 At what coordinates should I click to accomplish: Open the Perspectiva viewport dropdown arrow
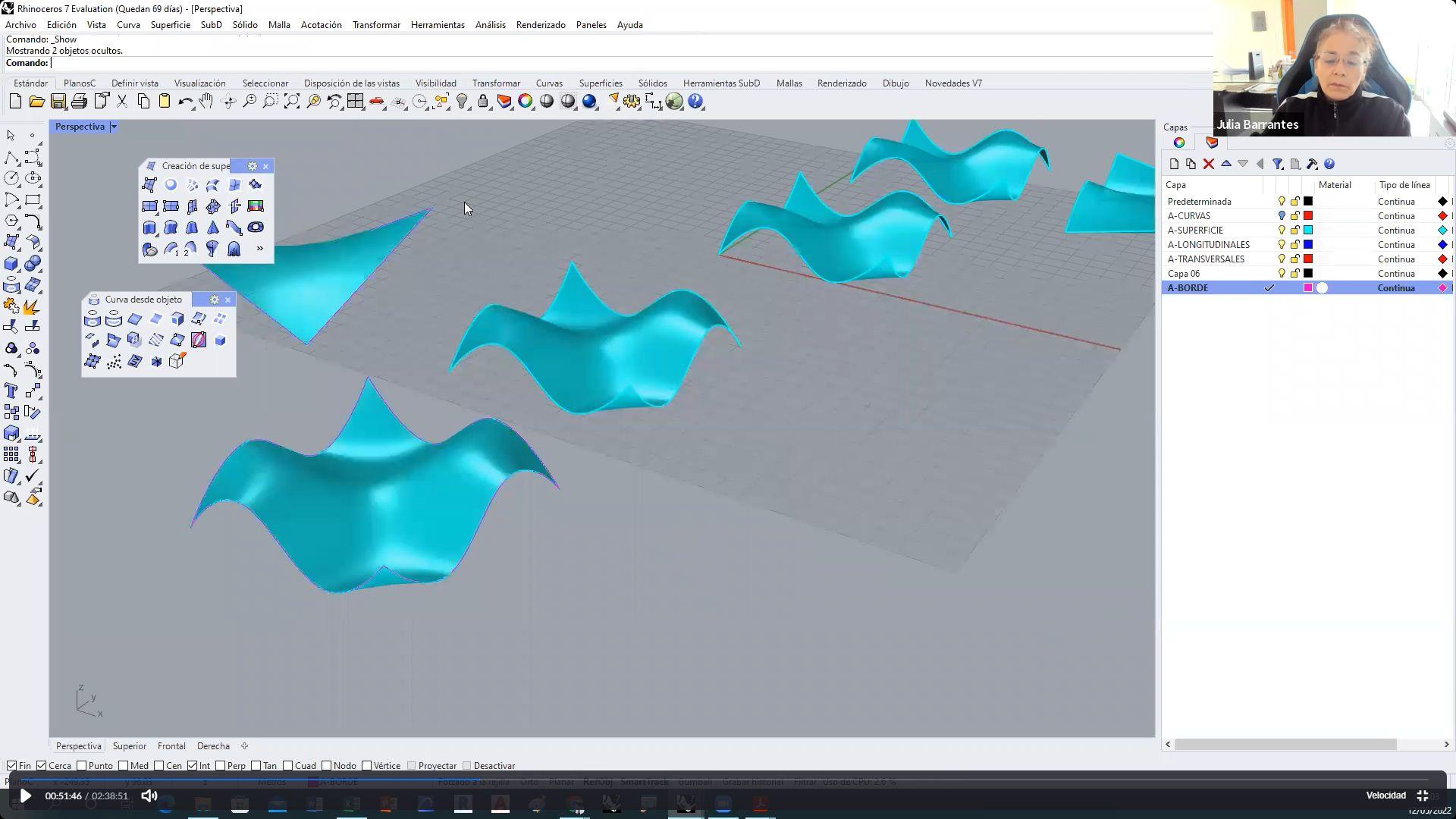tap(114, 127)
